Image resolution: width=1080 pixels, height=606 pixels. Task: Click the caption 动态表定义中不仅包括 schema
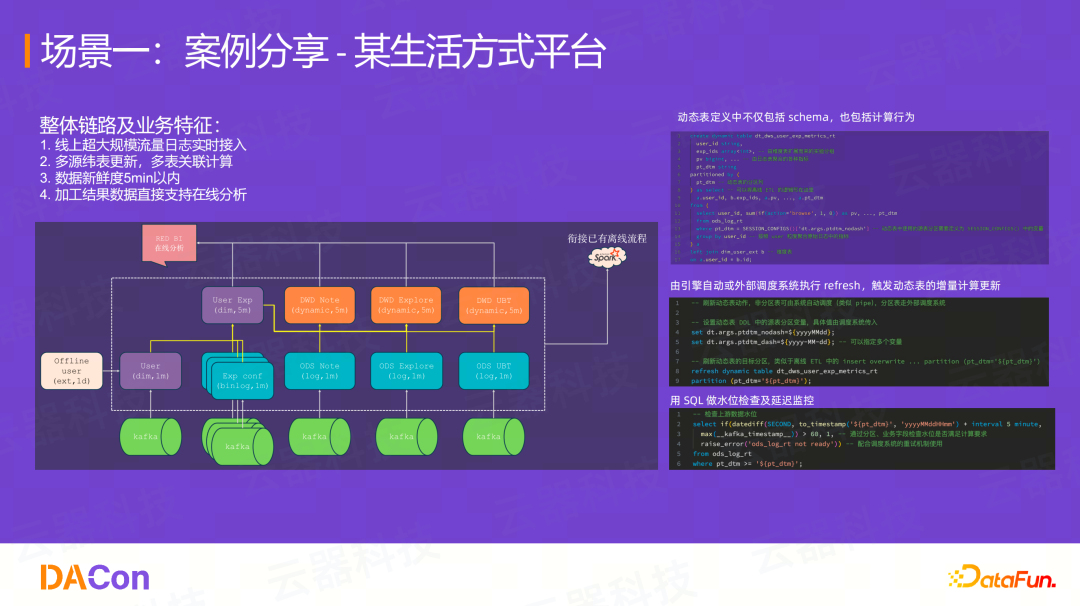pos(796,117)
